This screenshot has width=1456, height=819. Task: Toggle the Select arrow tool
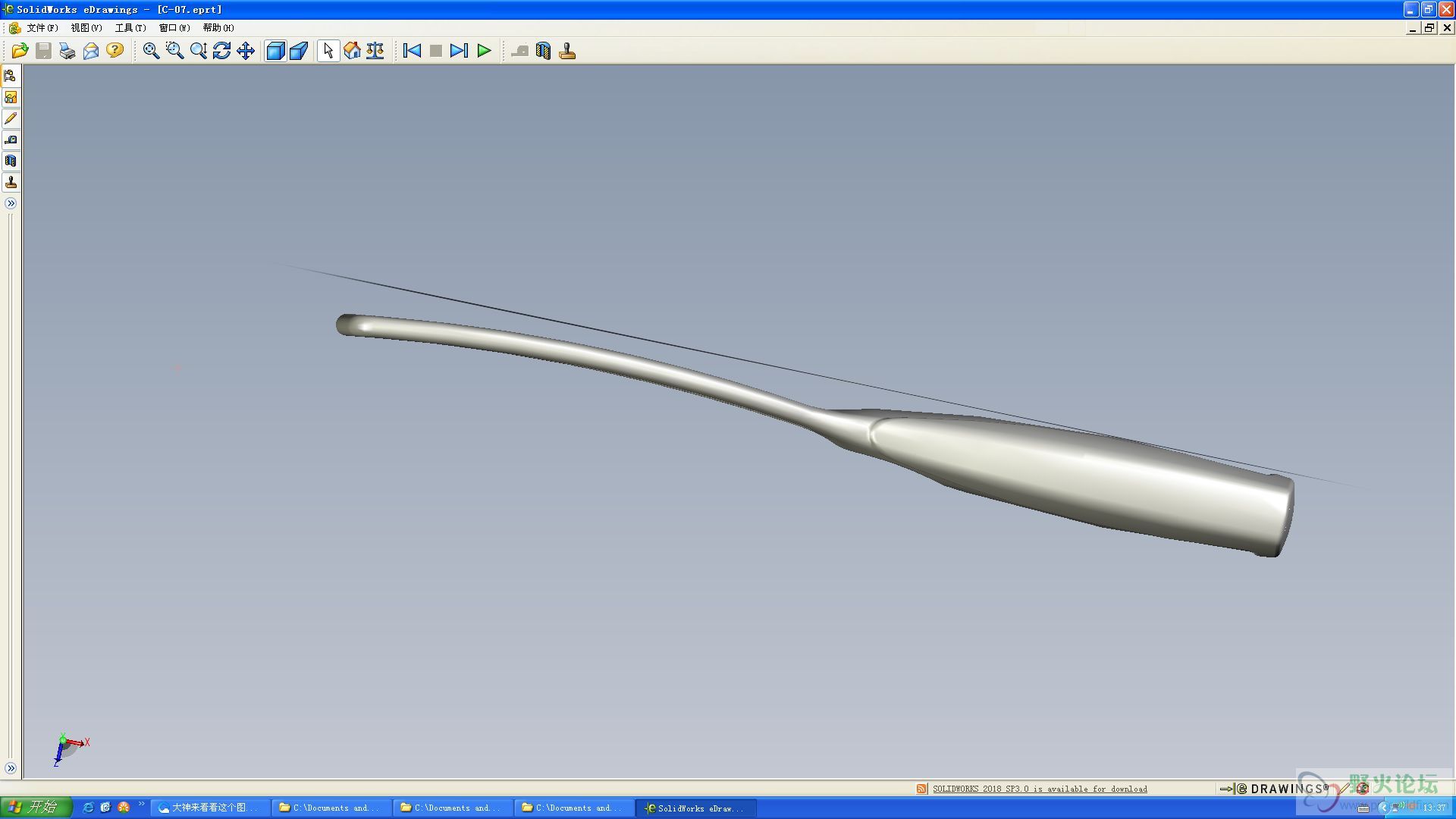(x=328, y=51)
